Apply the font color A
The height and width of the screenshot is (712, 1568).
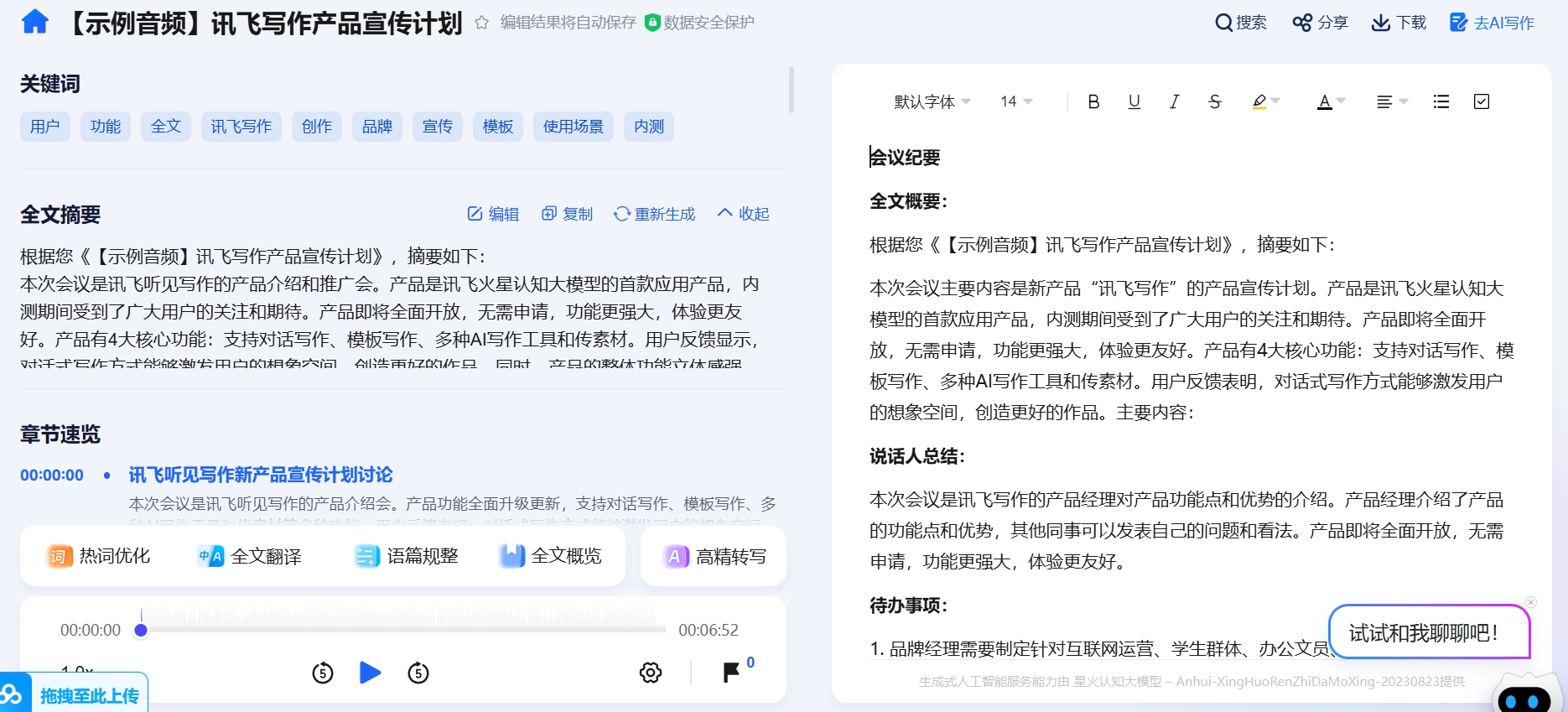point(1325,101)
